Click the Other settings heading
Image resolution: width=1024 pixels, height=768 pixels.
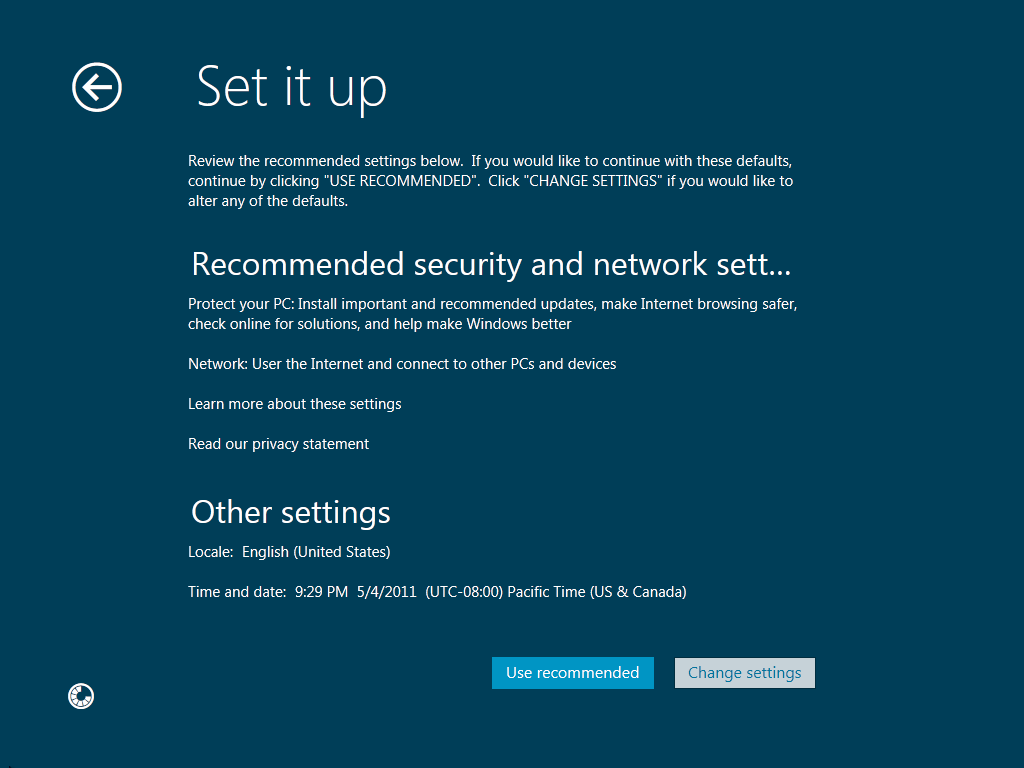290,512
